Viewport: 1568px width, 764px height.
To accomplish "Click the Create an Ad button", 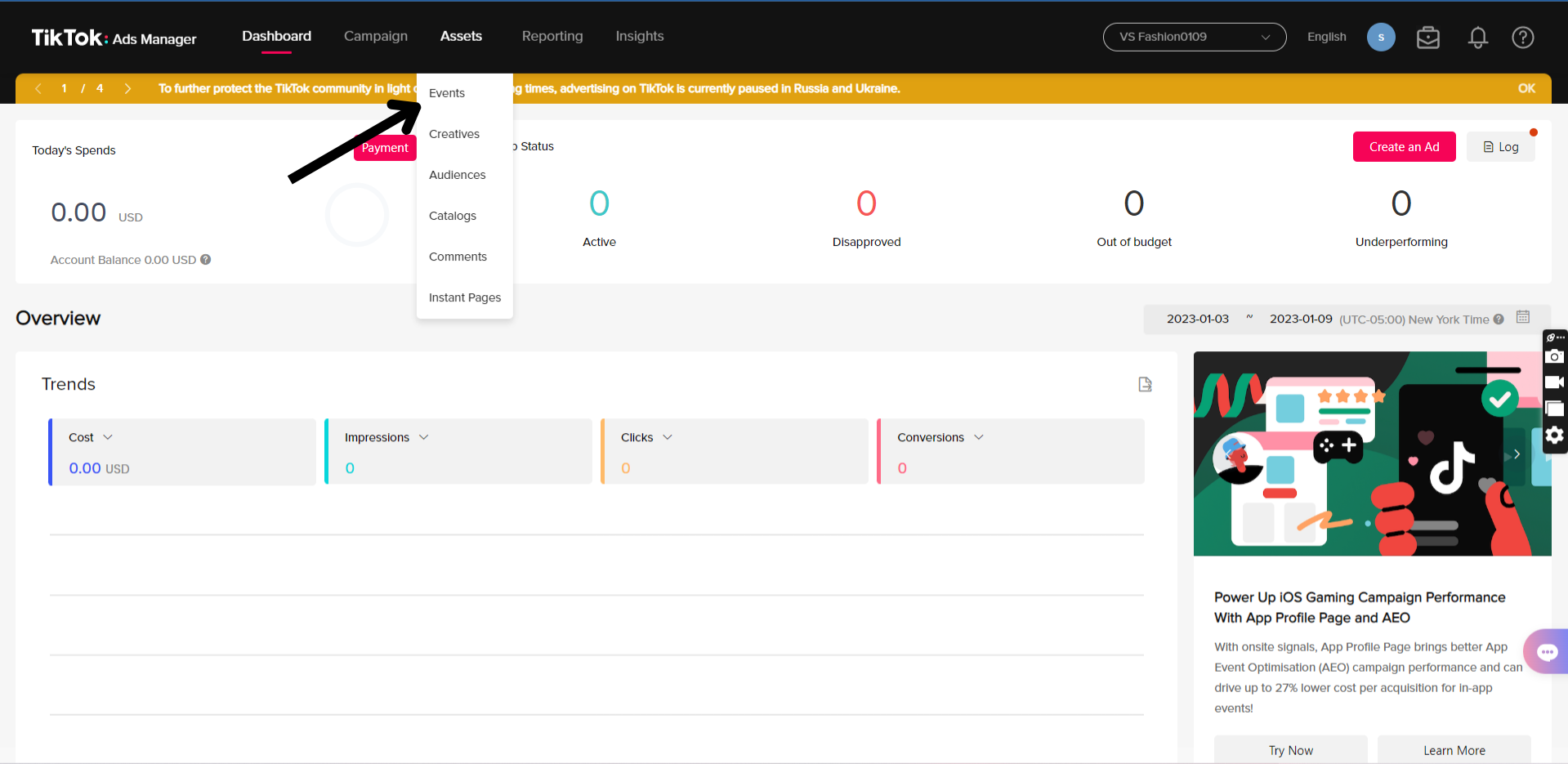I will 1404,147.
